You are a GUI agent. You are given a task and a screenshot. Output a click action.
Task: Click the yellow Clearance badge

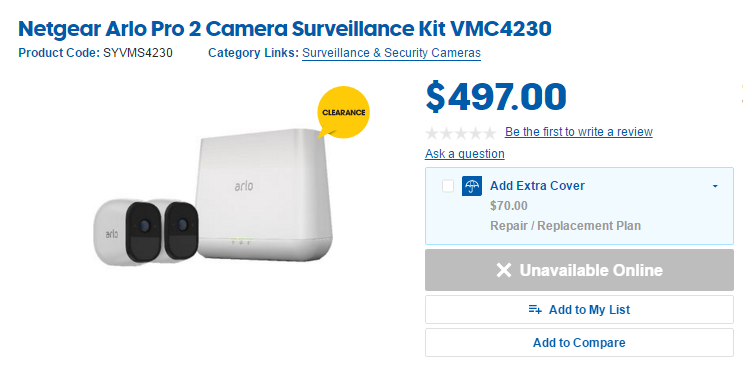tap(343, 112)
